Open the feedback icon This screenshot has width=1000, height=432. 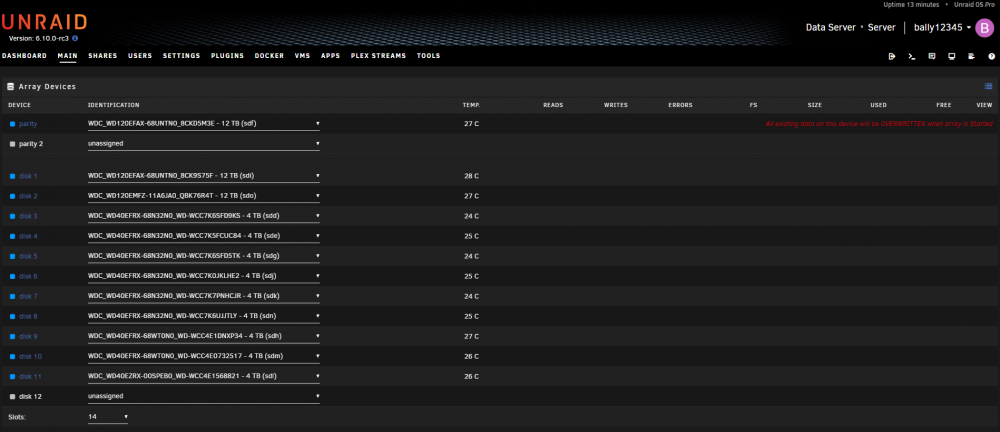click(x=932, y=56)
